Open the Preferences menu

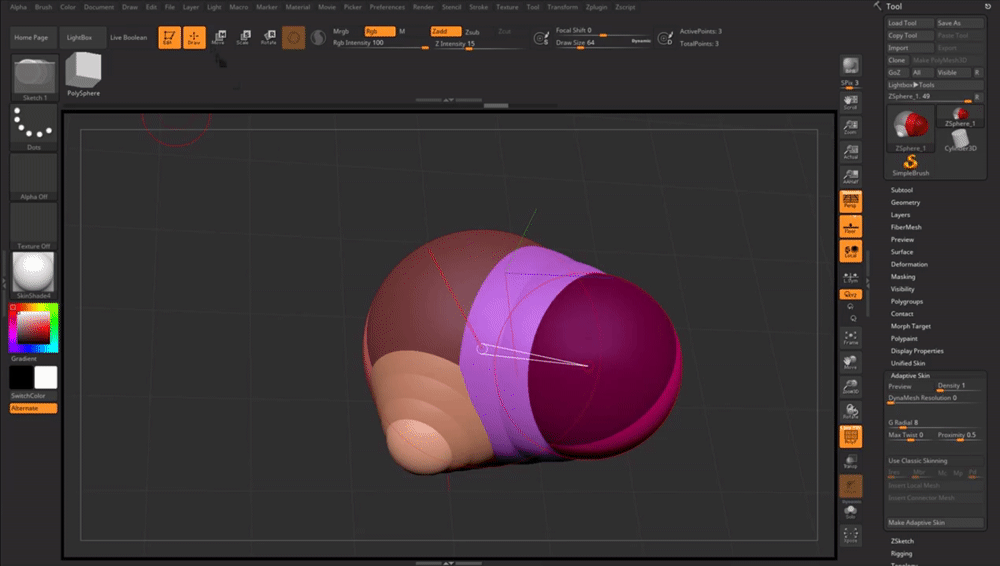[x=387, y=7]
